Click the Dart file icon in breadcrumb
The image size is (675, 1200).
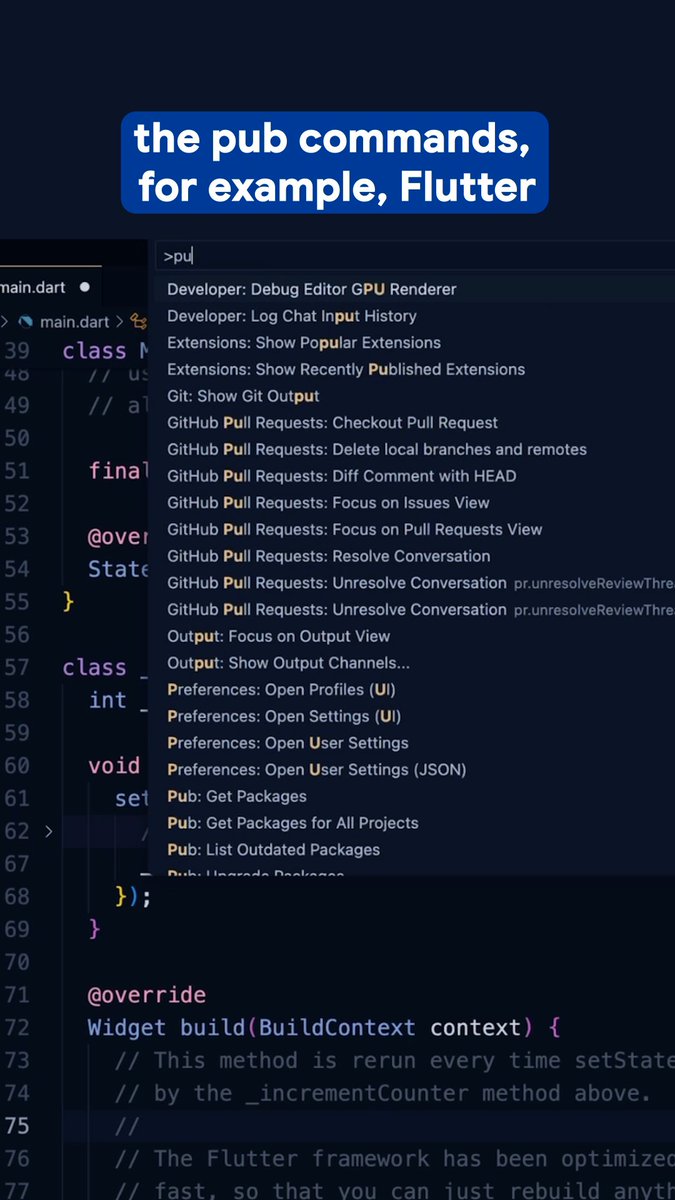click(26, 321)
